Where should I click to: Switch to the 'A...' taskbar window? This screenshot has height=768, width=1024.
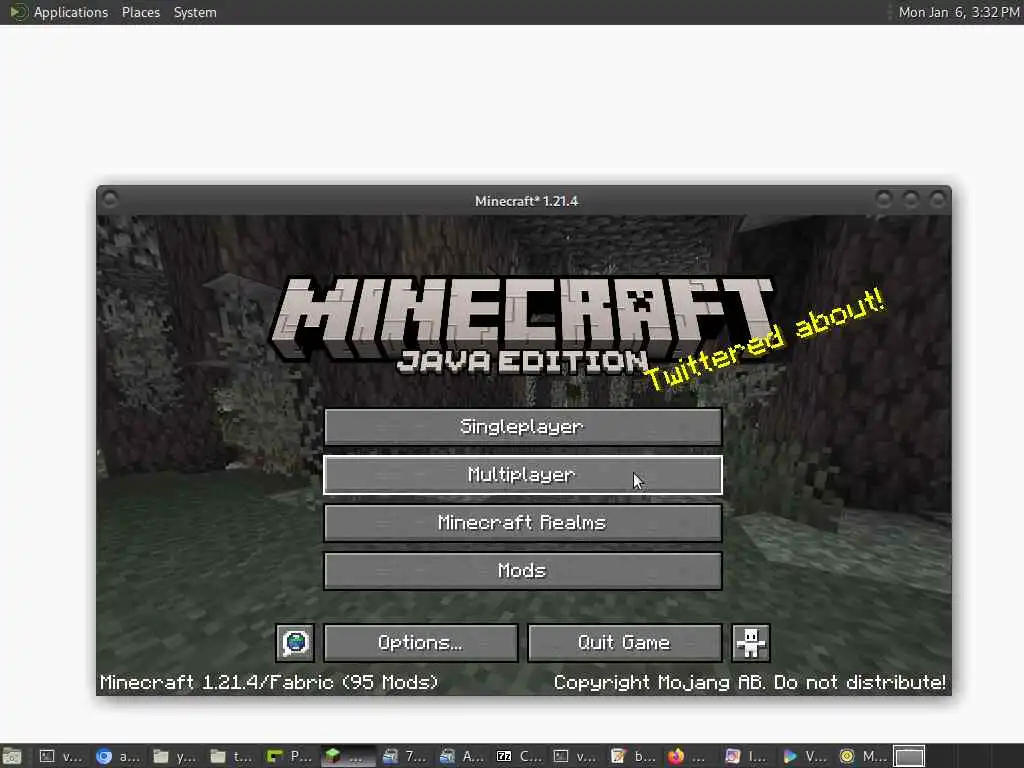point(461,756)
